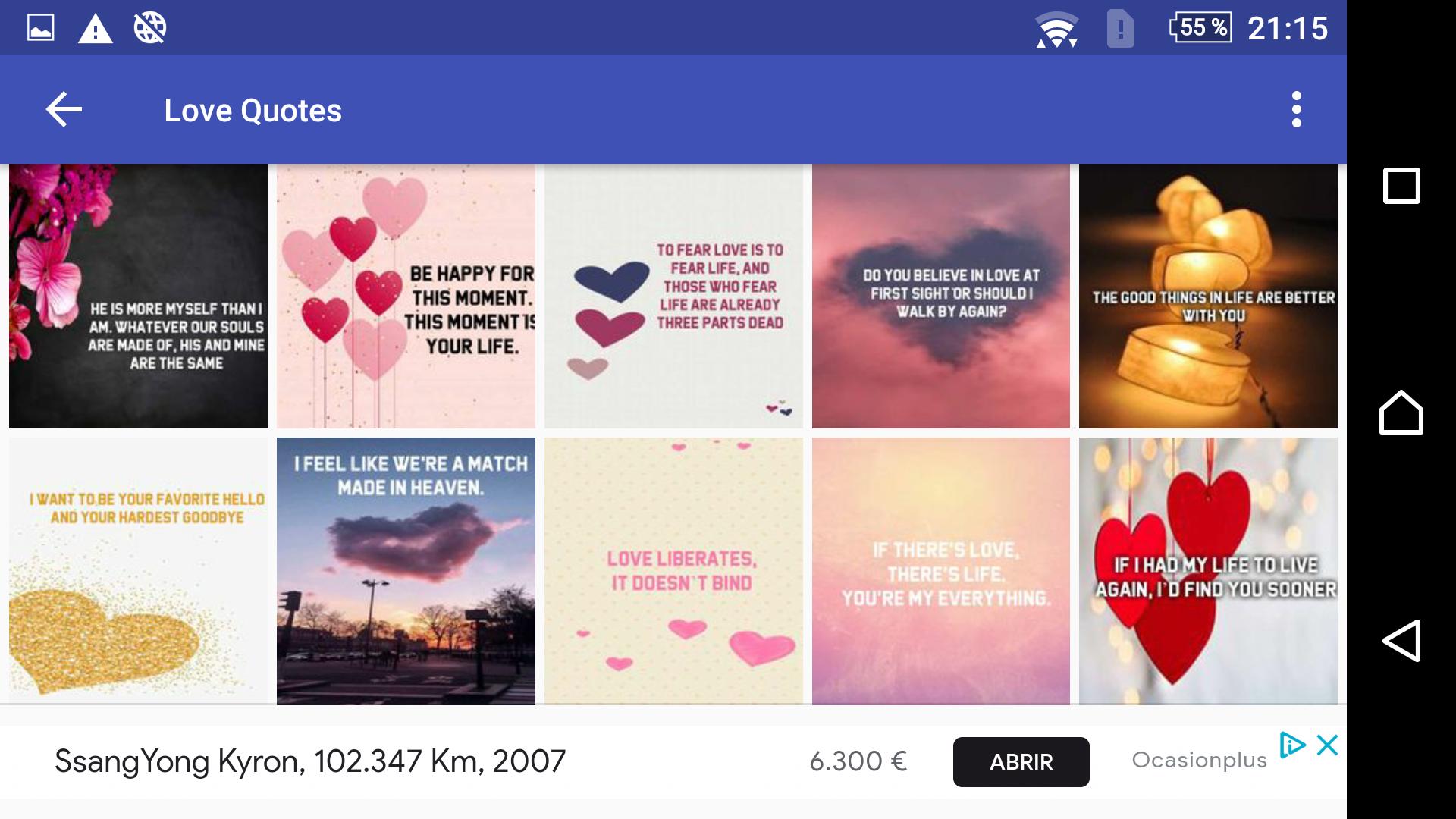Screen dimensions: 1456x819
Task: Tap the back arrow in the toolbar
Action: [64, 110]
